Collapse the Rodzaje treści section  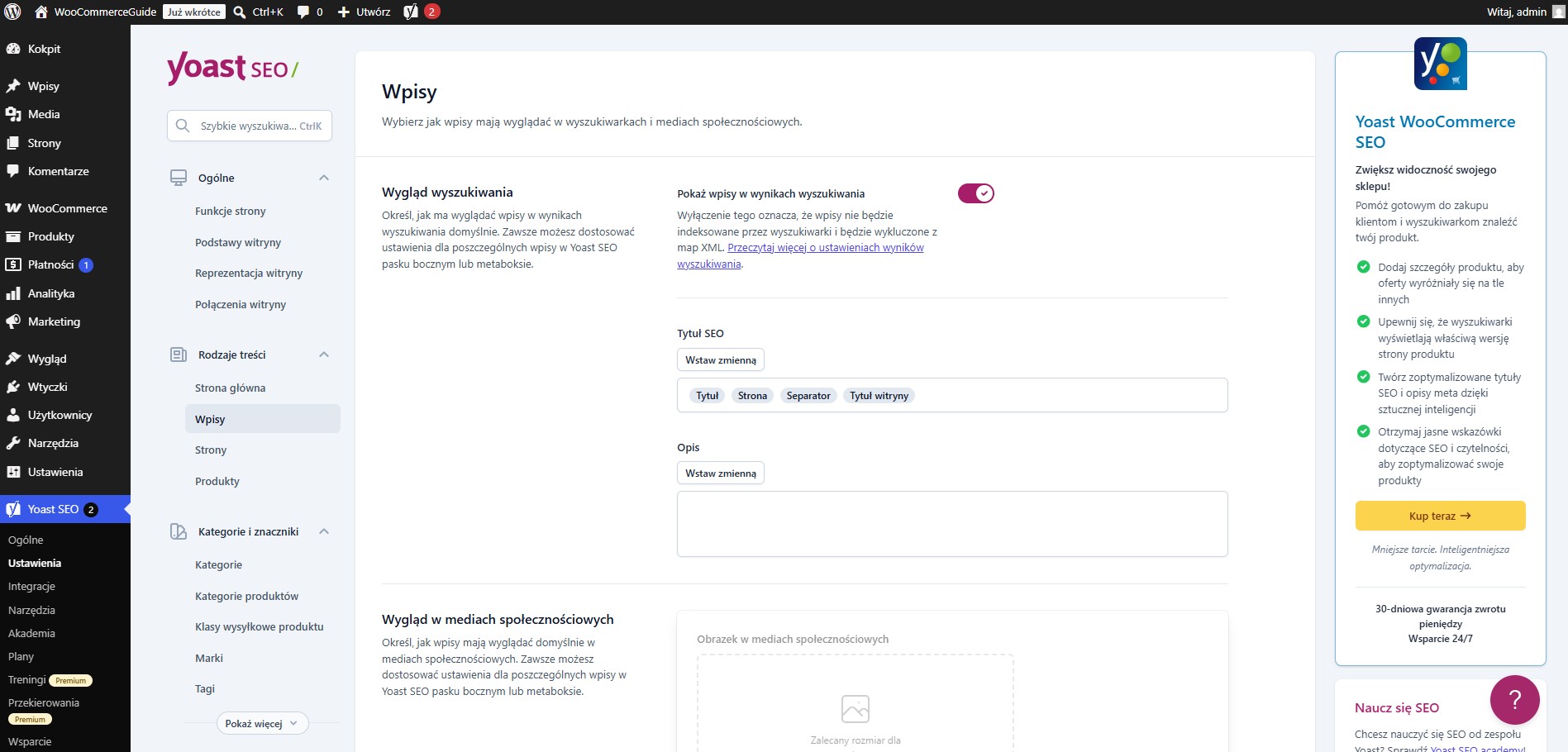click(324, 355)
